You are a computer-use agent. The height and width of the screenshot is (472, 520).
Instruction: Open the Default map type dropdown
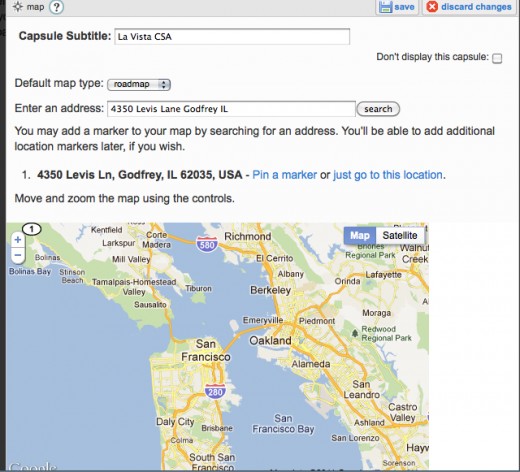(139, 84)
